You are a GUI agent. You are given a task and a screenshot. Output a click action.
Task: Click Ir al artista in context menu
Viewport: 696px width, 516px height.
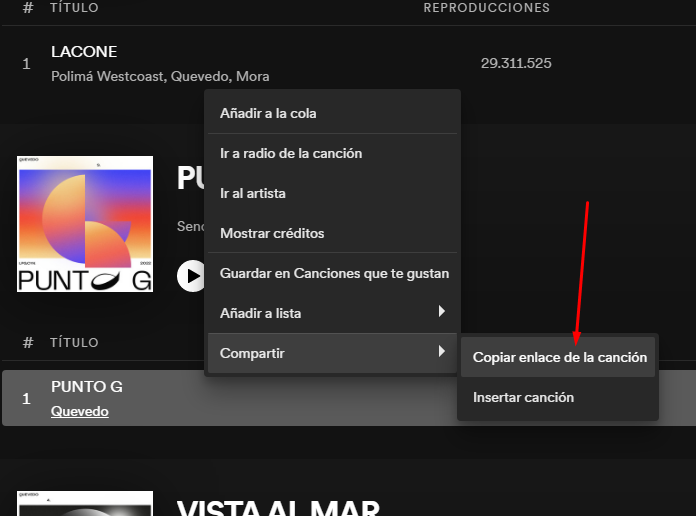tap(252, 193)
